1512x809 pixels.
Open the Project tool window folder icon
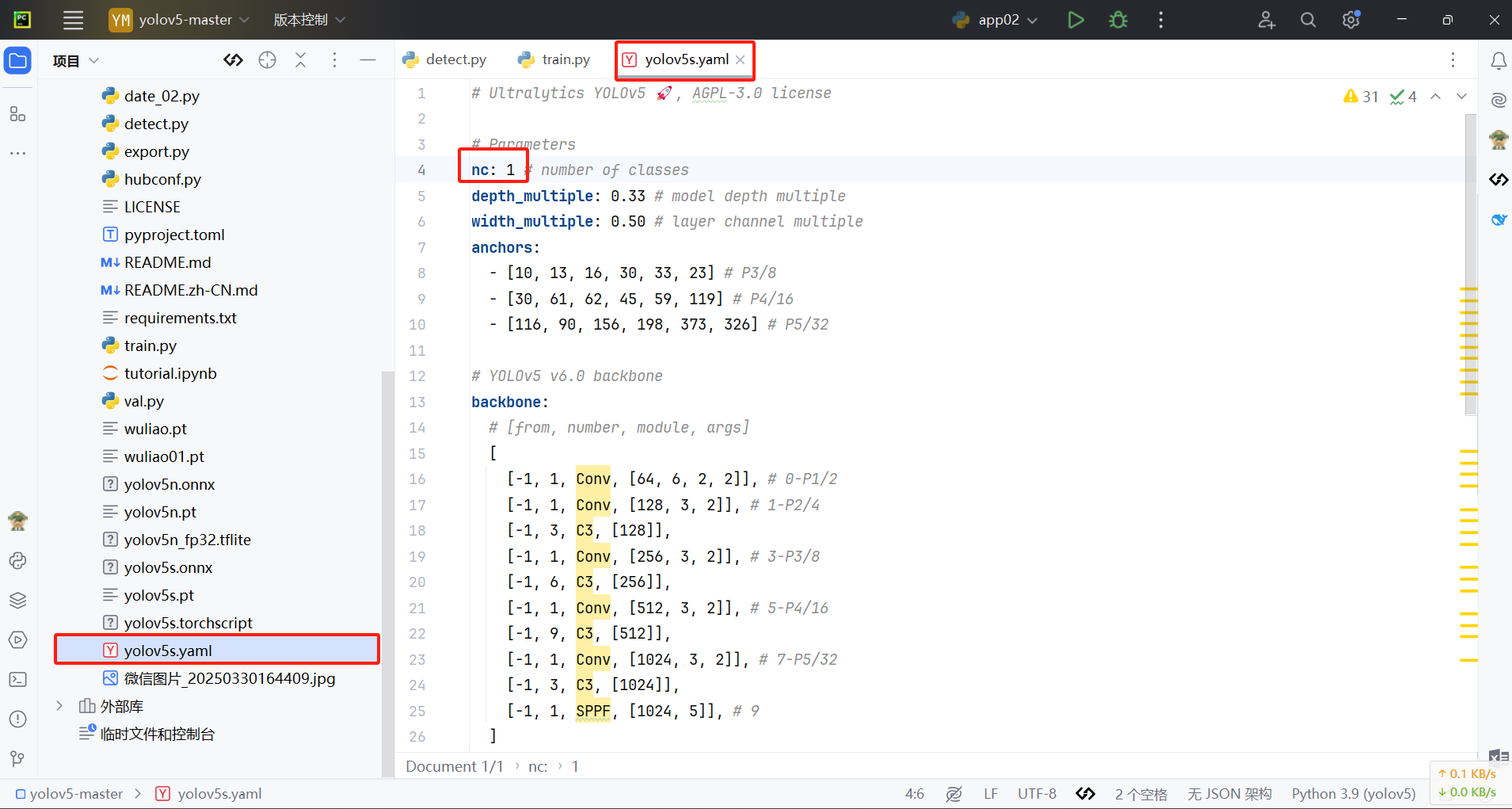click(17, 61)
